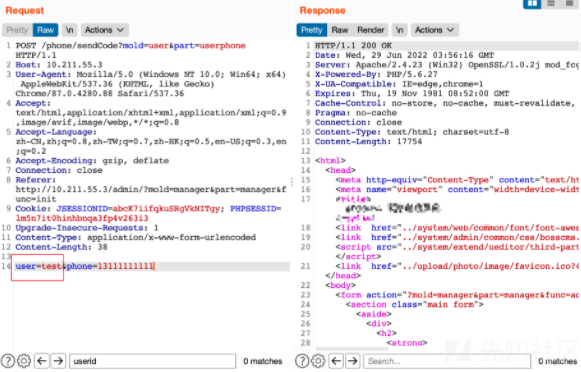Click the favicon.ico link line in Response
This screenshot has height=372, width=581.
pos(457,266)
